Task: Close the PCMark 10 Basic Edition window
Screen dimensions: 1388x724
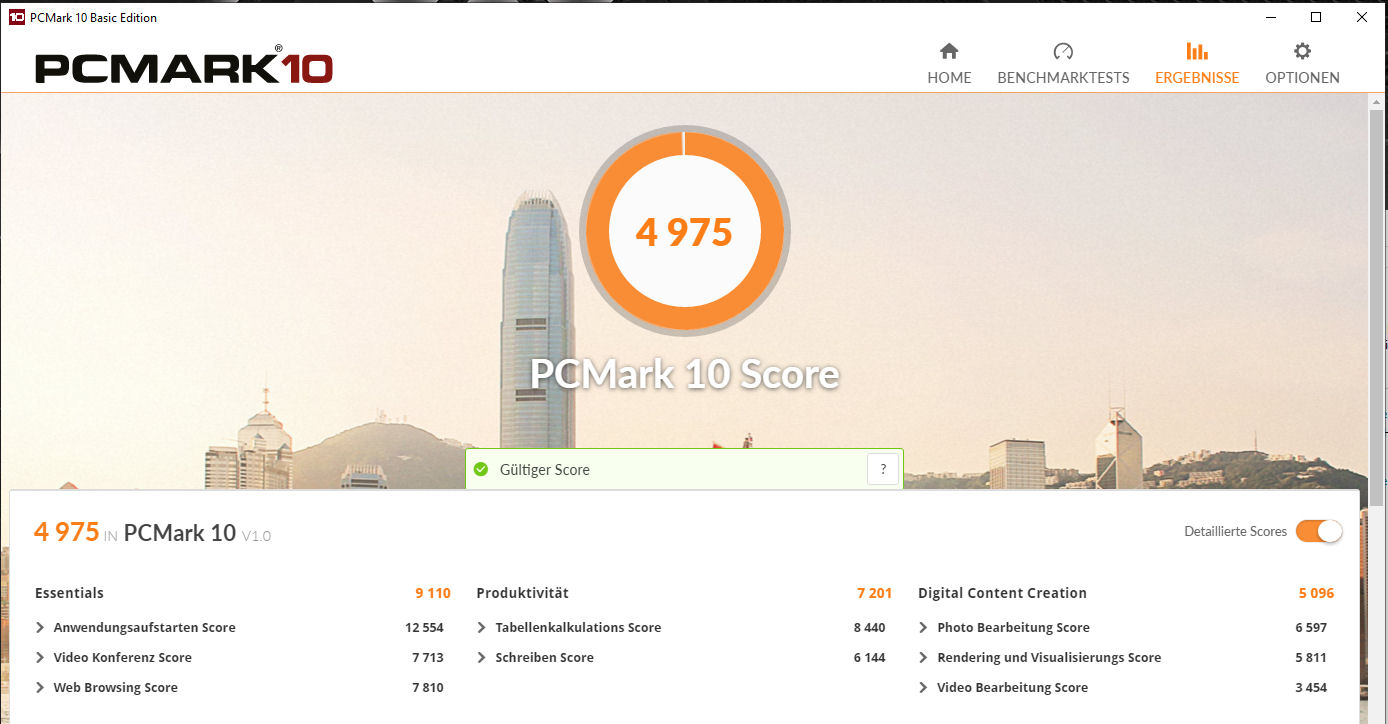Action: pyautogui.click(x=1362, y=17)
